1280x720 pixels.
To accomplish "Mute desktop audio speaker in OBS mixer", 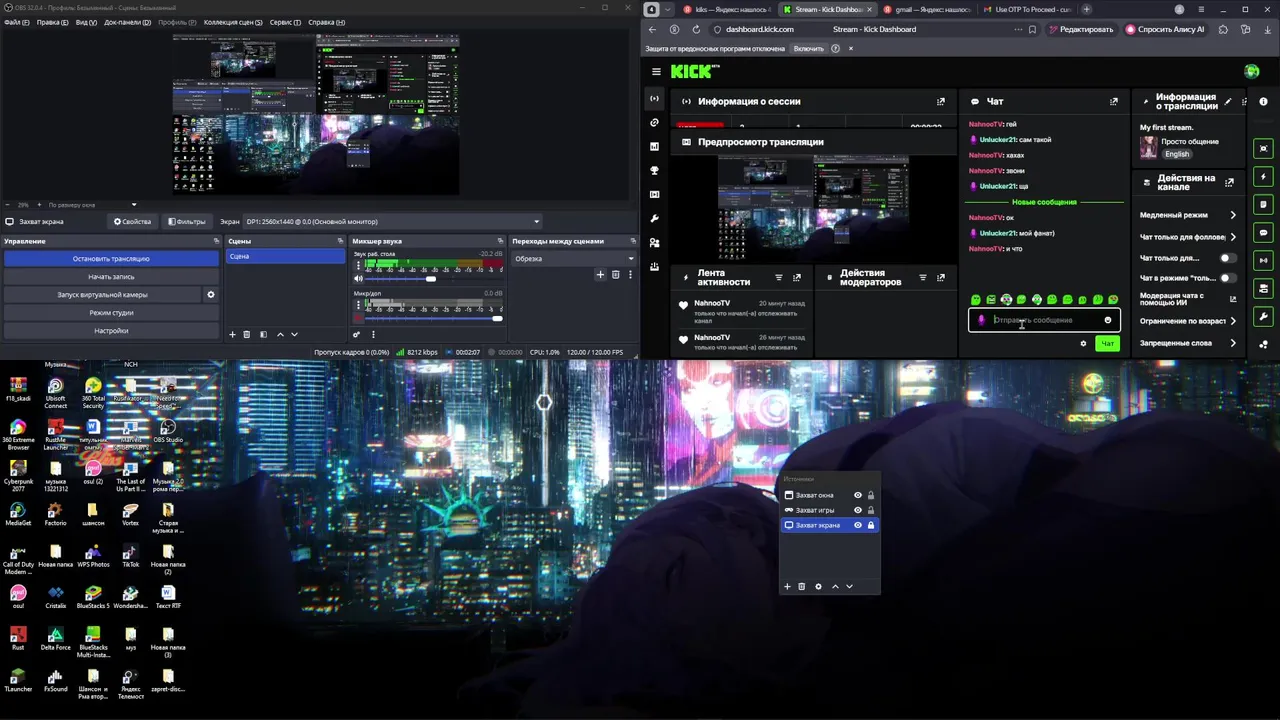I will coord(358,279).
